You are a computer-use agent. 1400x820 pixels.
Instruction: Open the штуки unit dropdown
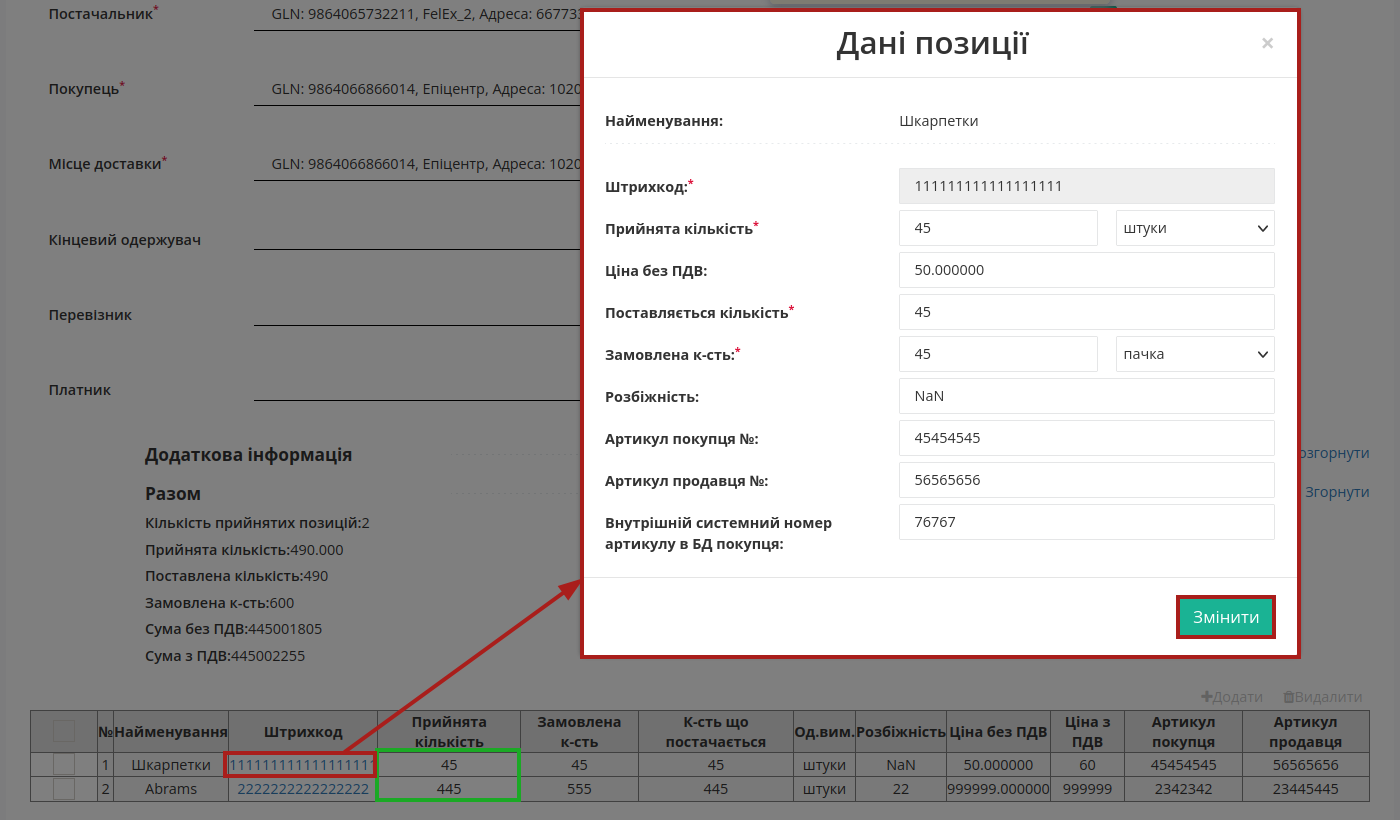1195,228
